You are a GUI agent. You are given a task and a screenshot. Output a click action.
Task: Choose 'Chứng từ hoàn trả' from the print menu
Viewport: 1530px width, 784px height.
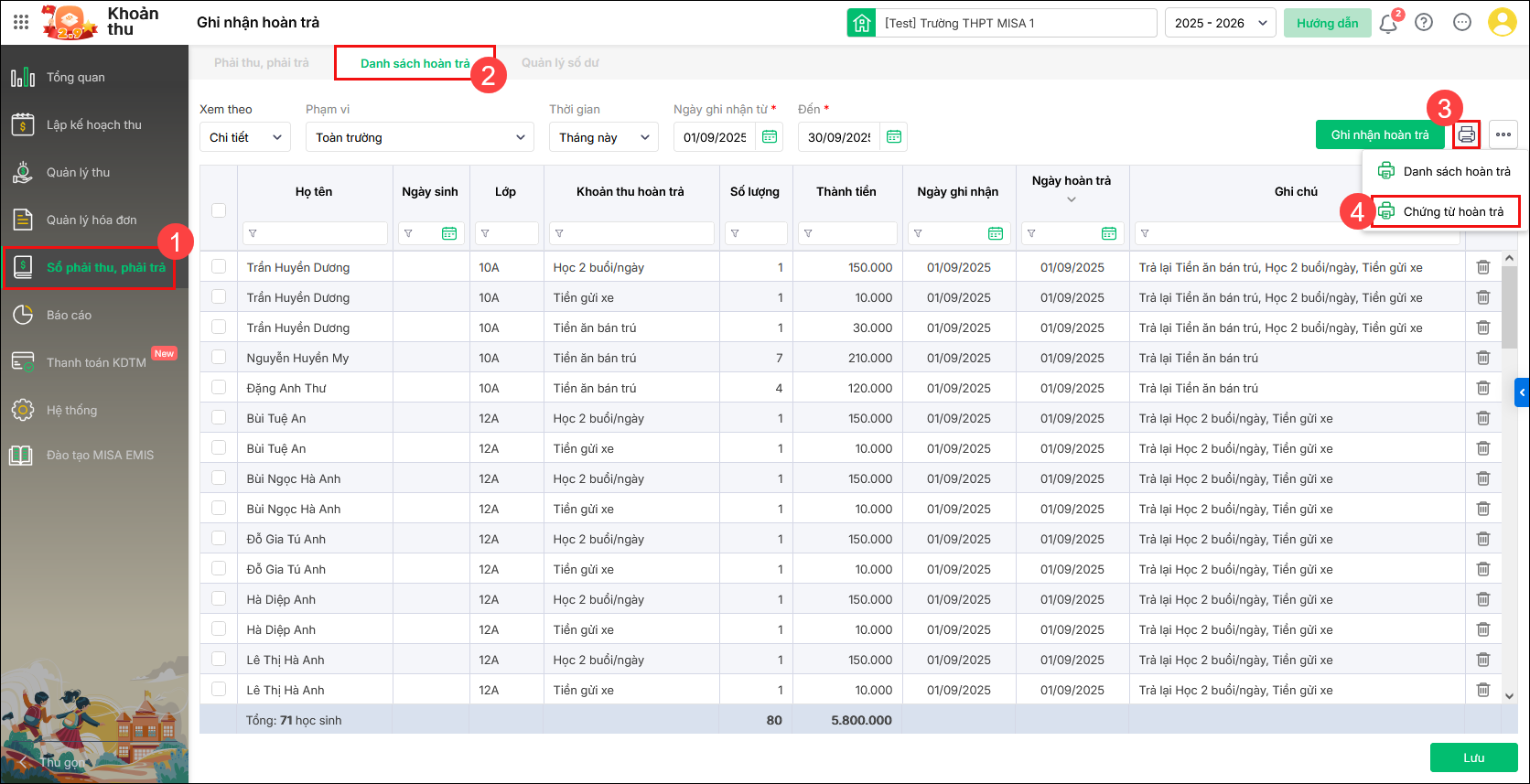point(1452,211)
